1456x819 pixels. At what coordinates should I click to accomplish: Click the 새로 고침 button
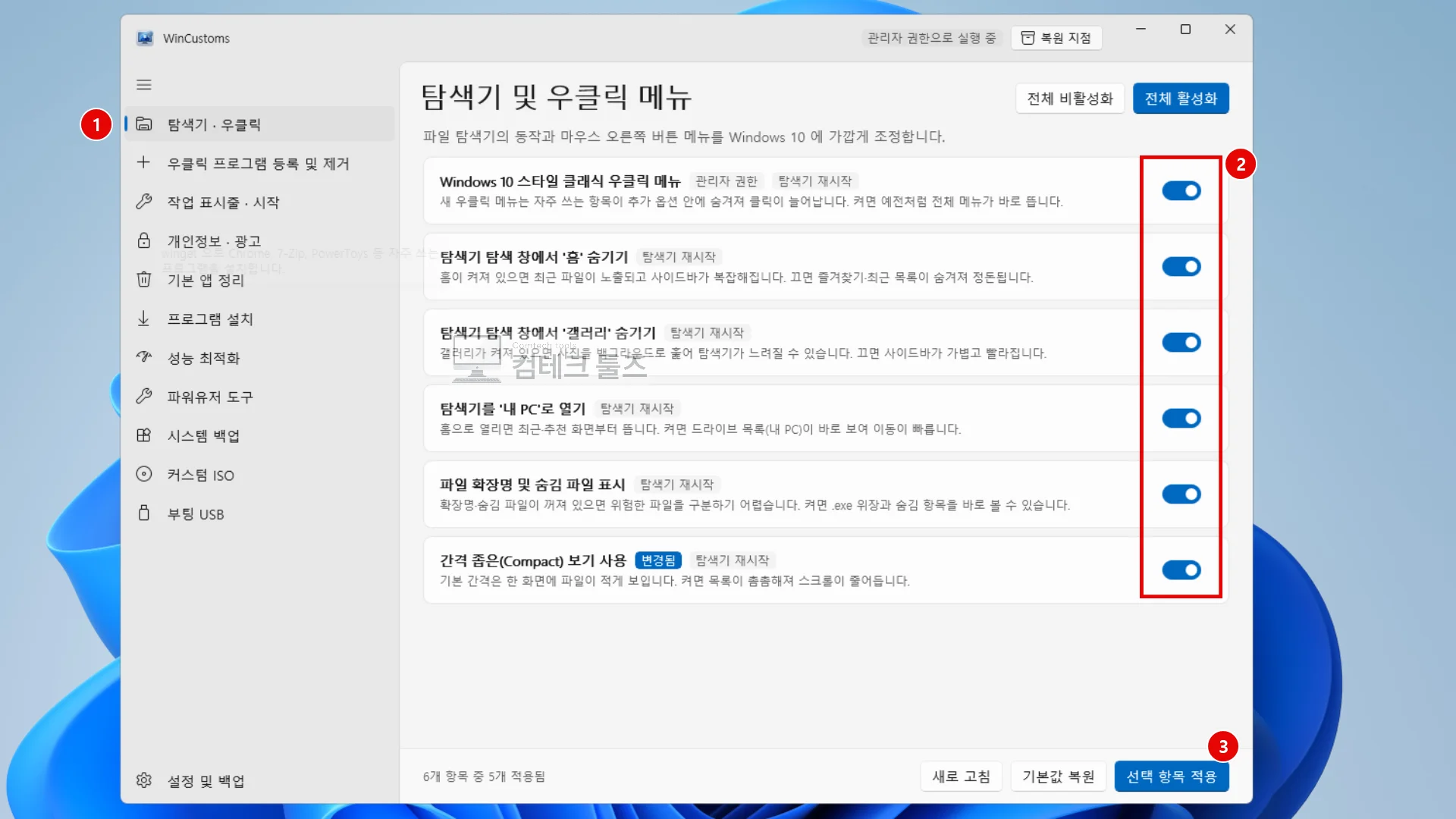click(x=961, y=777)
